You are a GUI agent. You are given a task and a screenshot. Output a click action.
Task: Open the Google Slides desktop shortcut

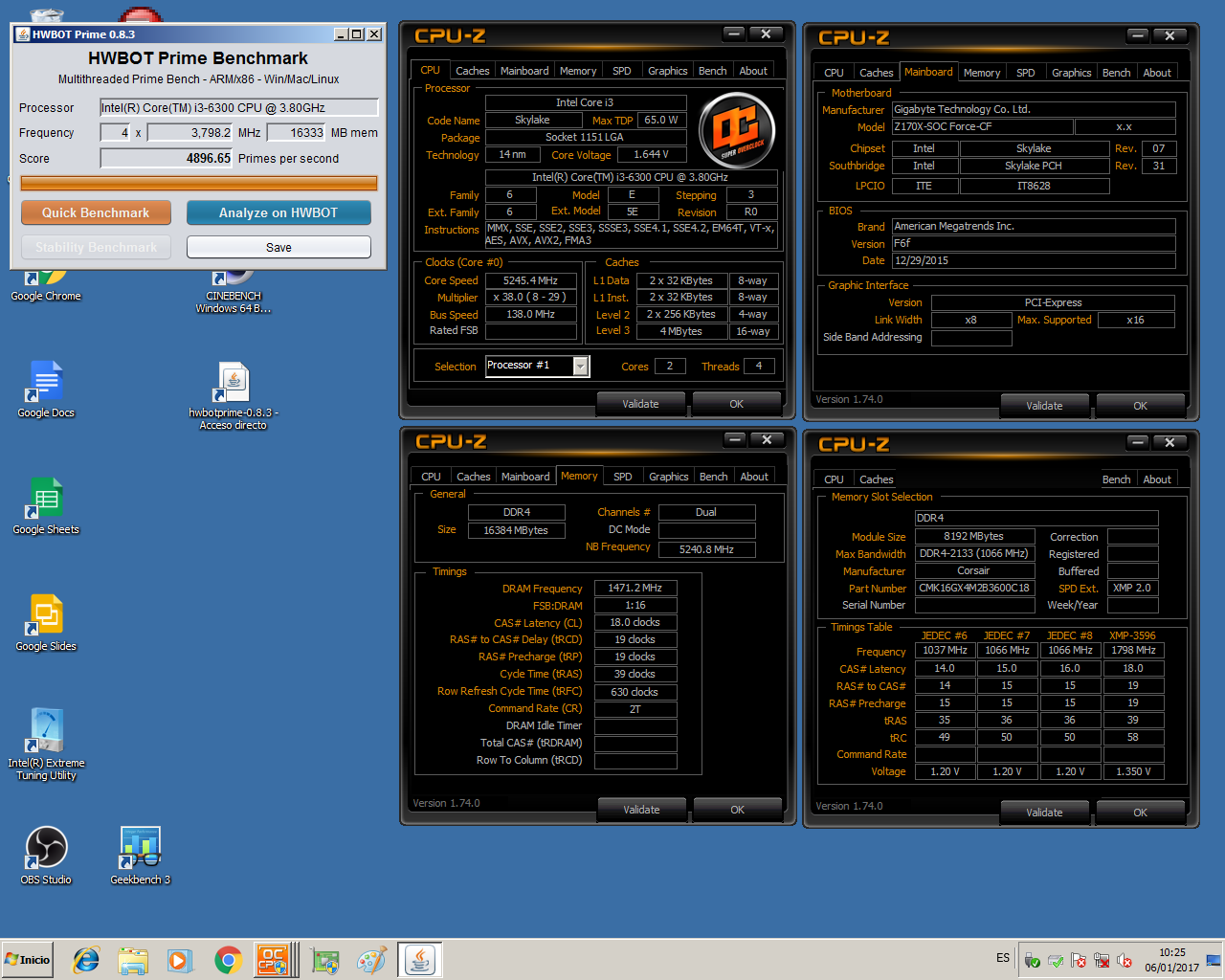[x=45, y=623]
